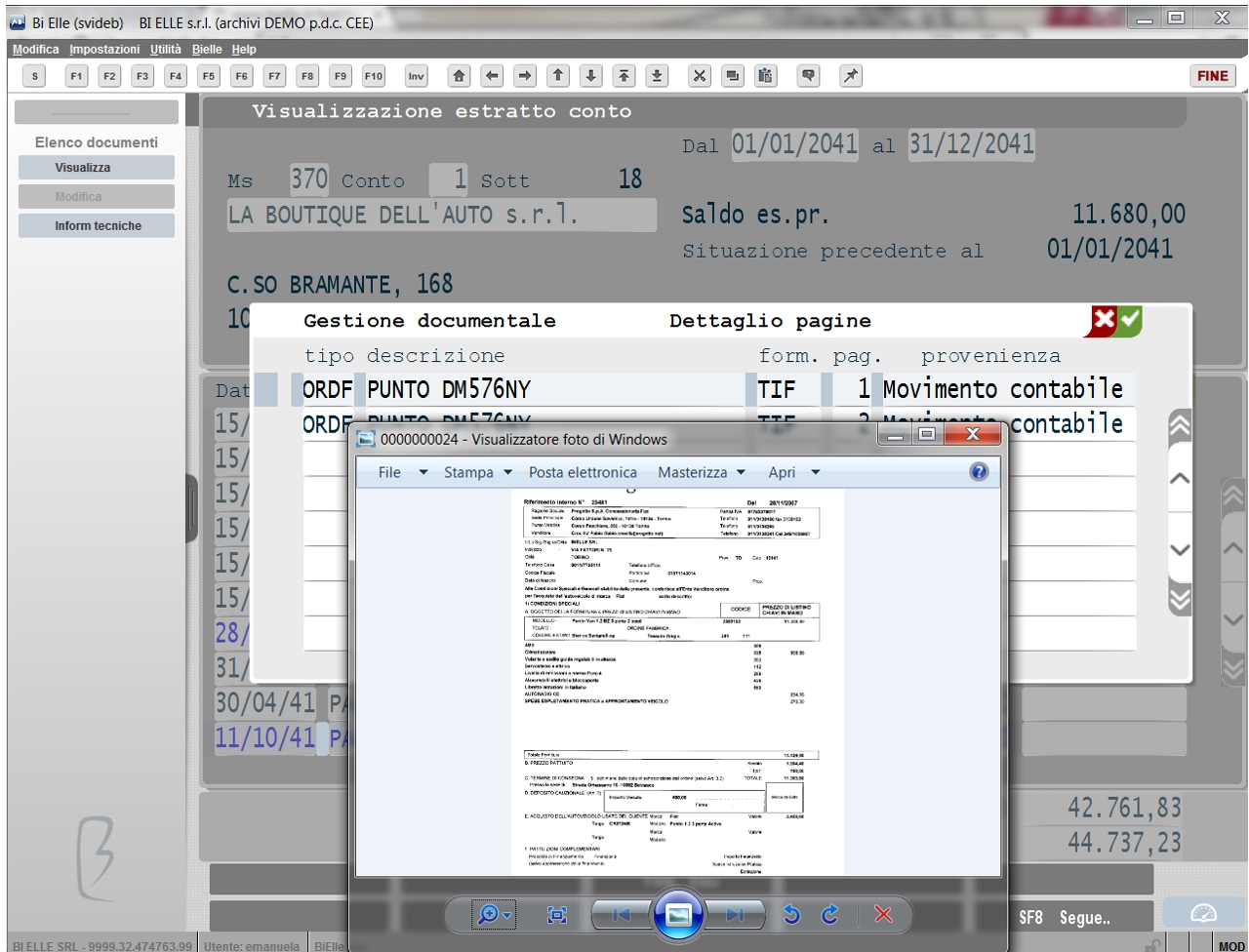Expand the Apri dropdown

pos(793,472)
